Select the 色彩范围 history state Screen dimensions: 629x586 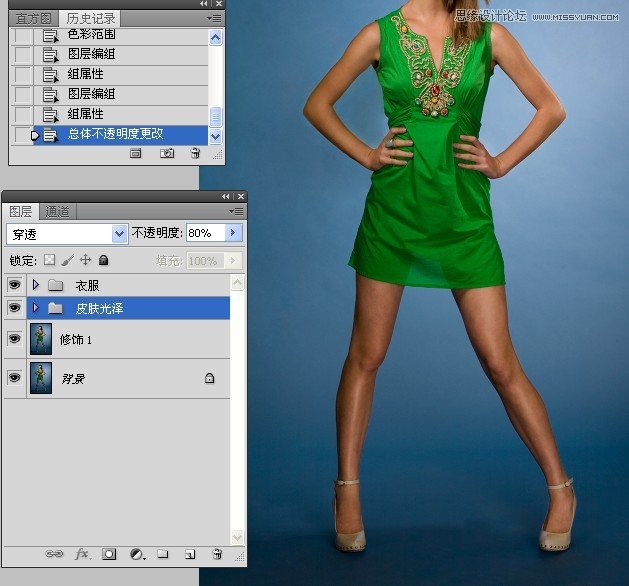(91, 36)
